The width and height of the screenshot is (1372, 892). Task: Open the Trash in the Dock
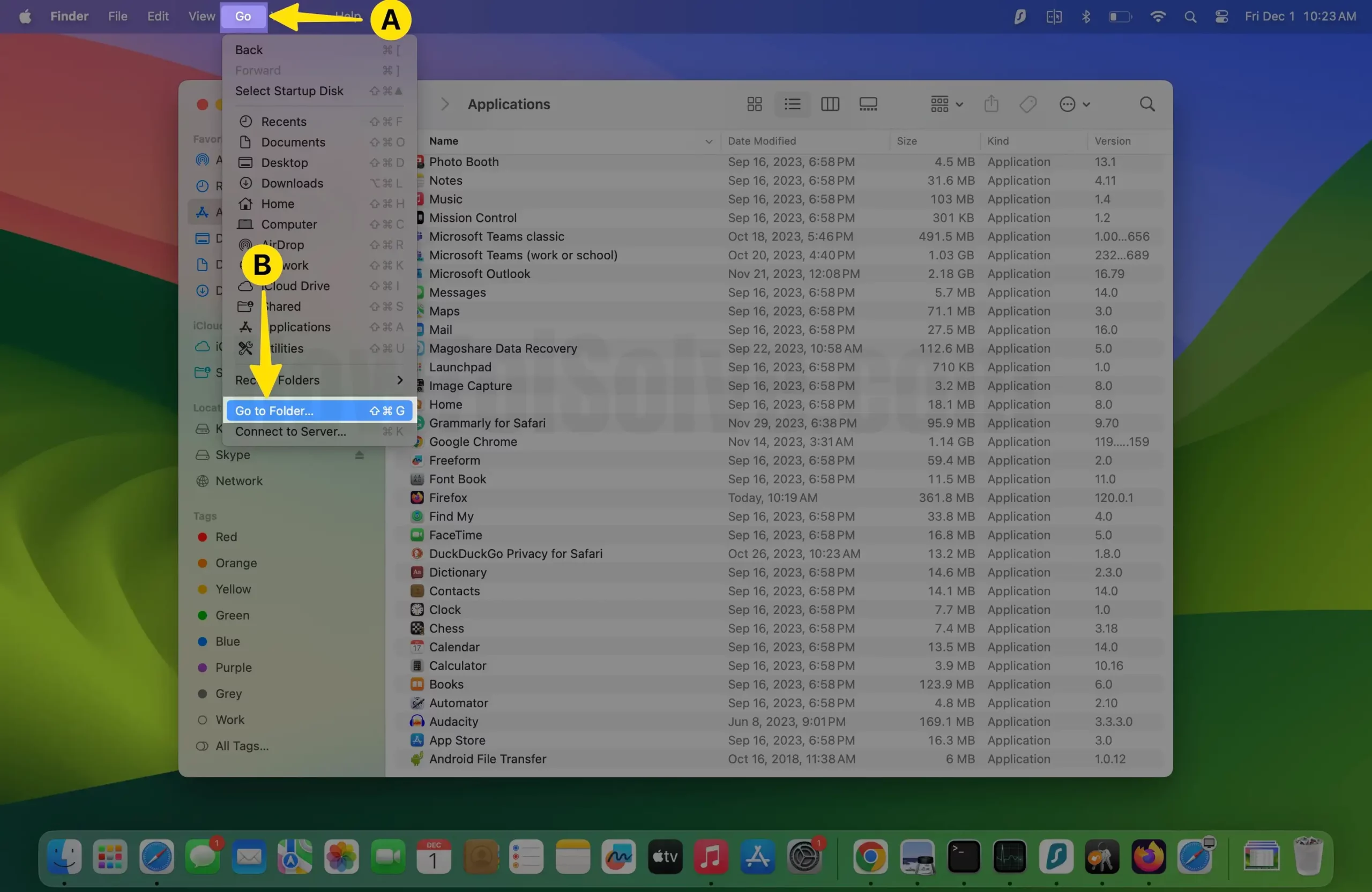pos(1308,856)
